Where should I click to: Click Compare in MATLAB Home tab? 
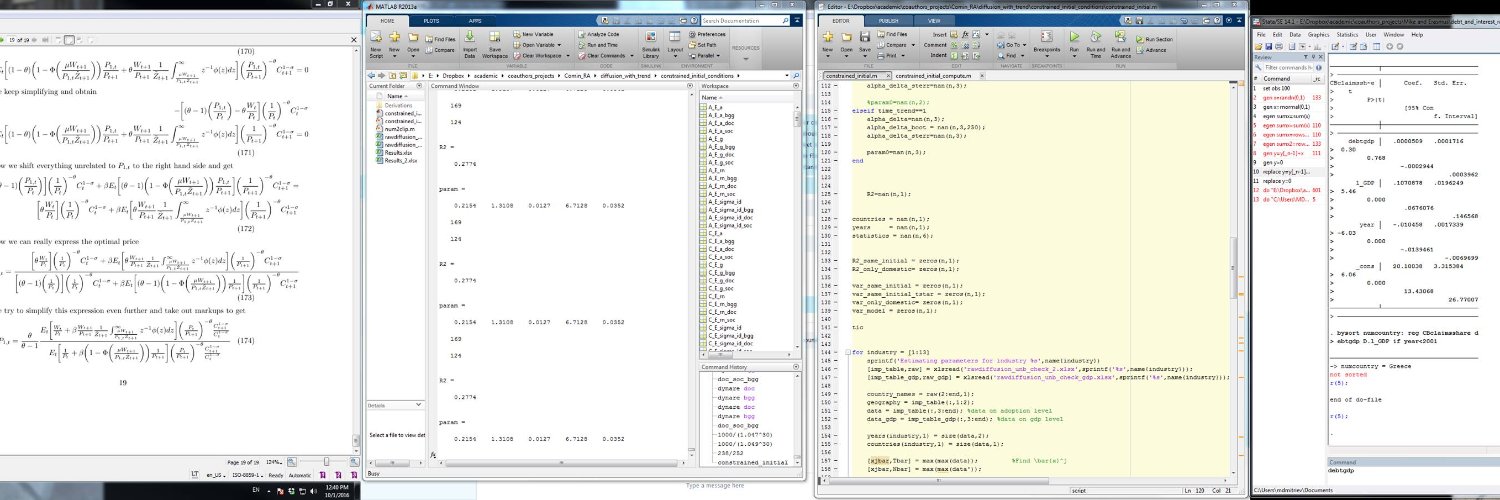(x=440, y=48)
